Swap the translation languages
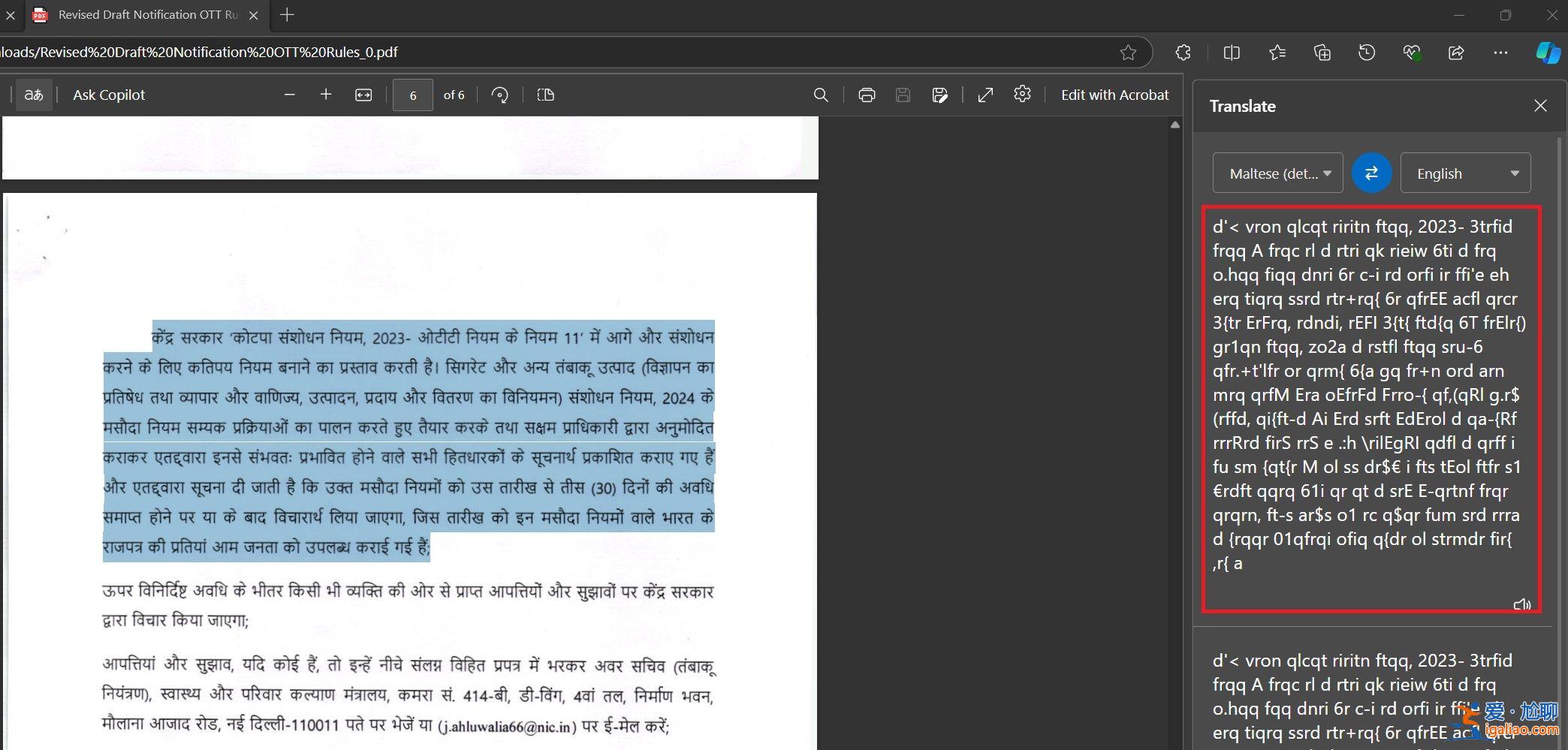1568x750 pixels. coord(1372,173)
